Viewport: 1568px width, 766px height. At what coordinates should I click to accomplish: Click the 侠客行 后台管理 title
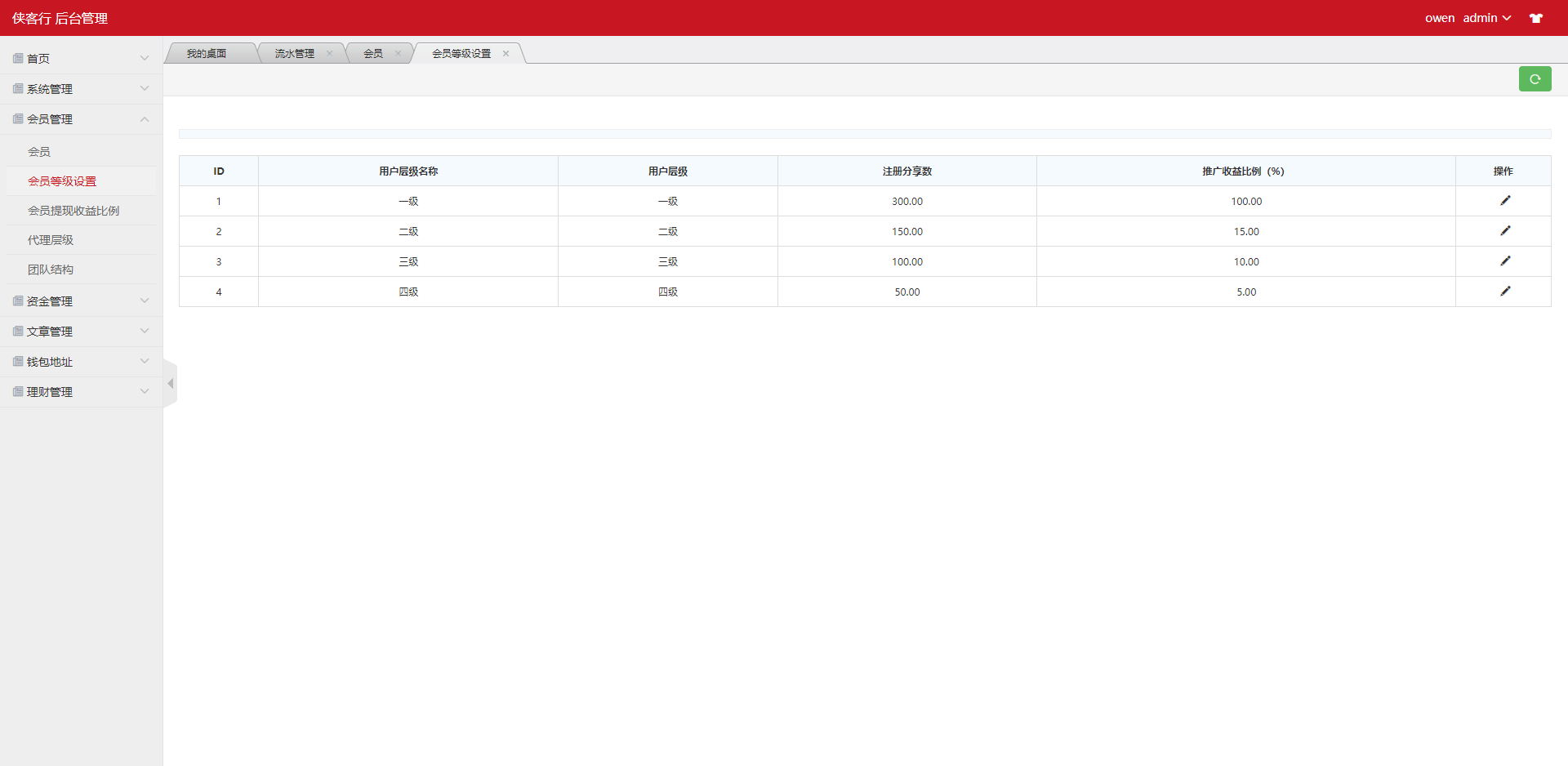coord(60,18)
